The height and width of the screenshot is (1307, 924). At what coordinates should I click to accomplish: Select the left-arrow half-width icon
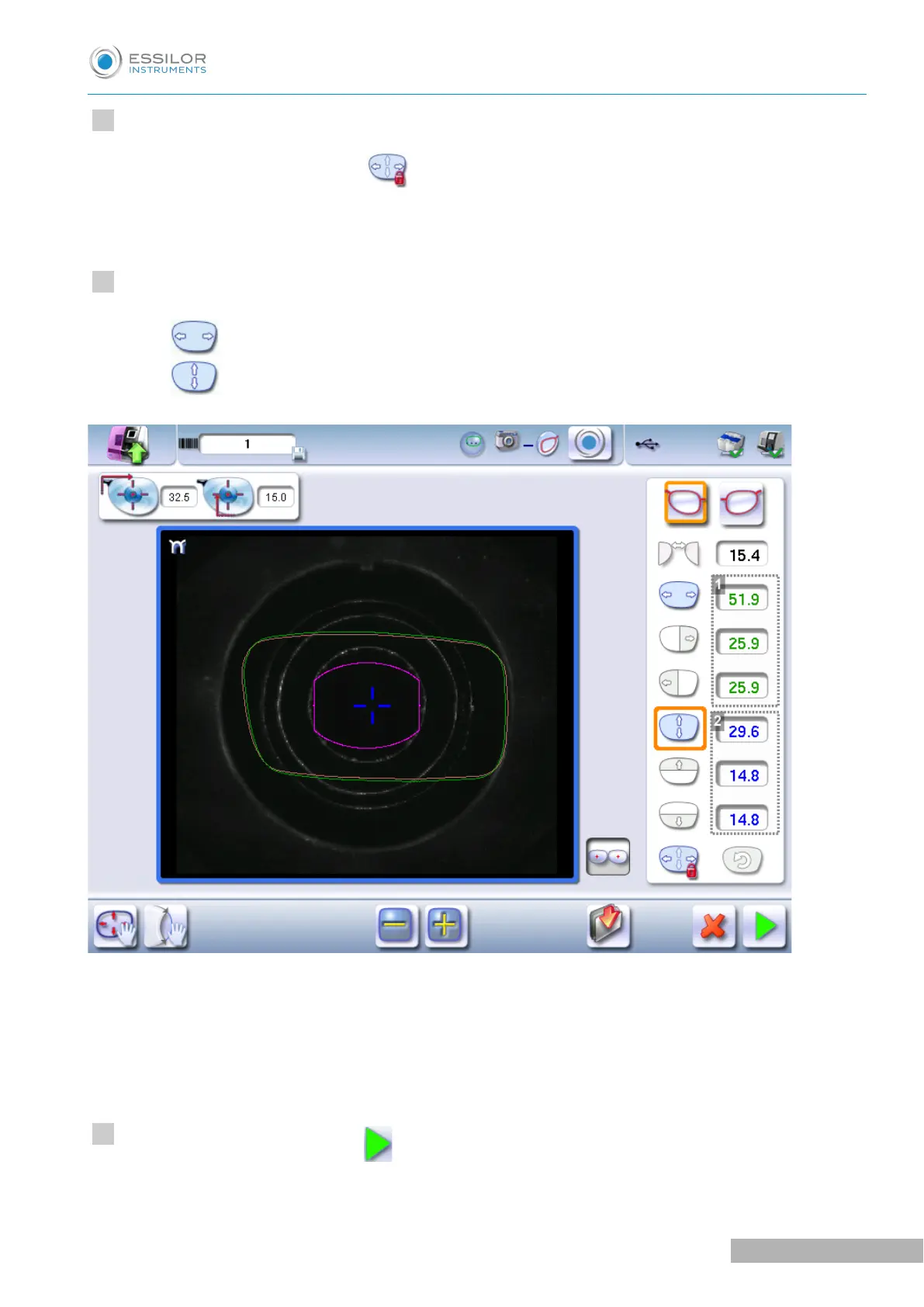pyautogui.click(x=679, y=683)
